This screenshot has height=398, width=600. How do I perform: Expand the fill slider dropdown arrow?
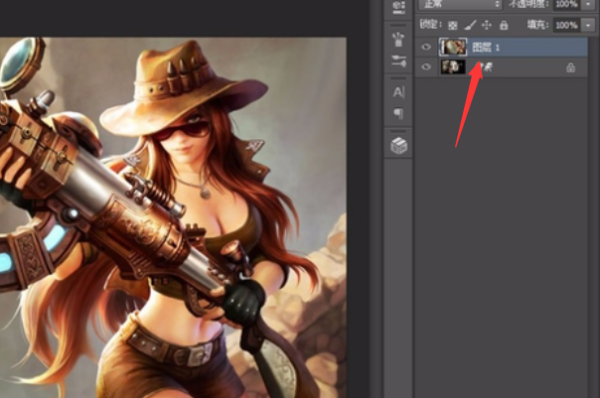click(x=588, y=25)
